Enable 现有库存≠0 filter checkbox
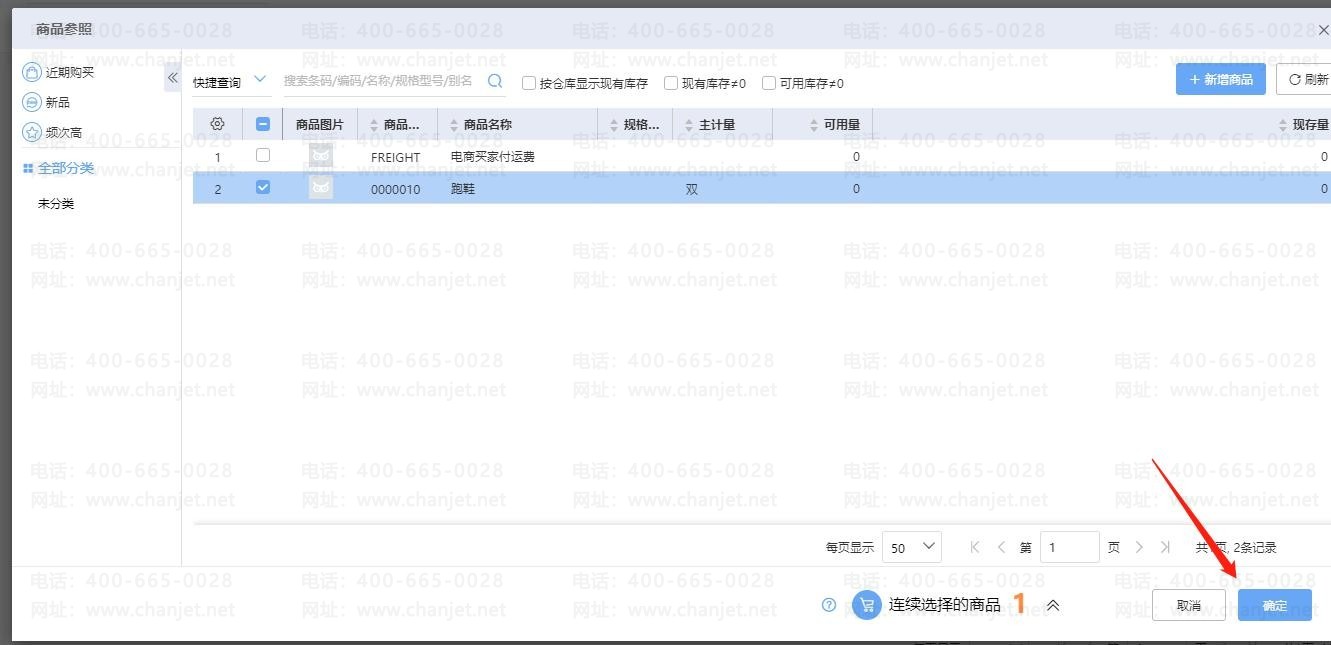The image size is (1331, 645). click(671, 83)
